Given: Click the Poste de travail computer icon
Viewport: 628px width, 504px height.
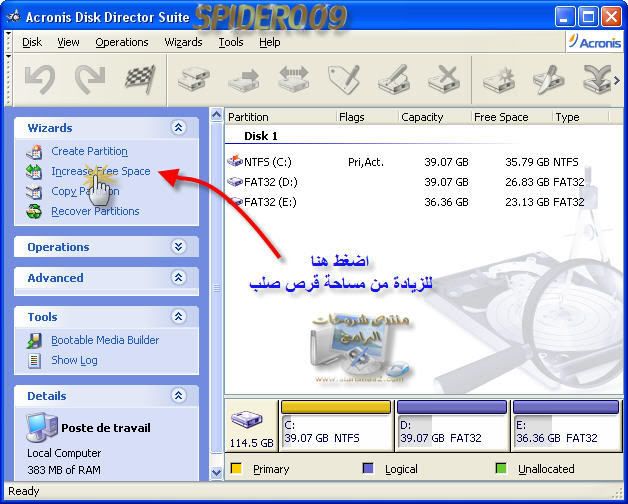Looking at the screenshot, I should point(42,428).
